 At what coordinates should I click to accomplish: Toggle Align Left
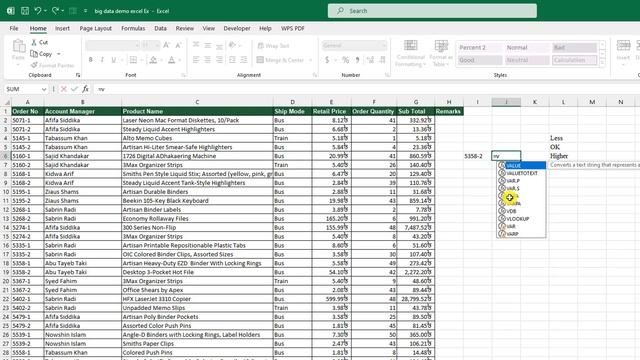tap(196, 60)
